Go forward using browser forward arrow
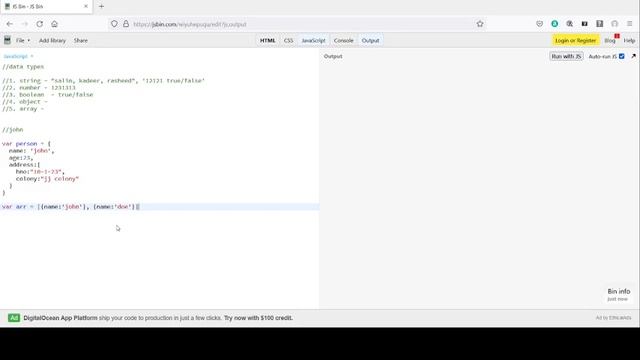 pyautogui.click(x=24, y=24)
